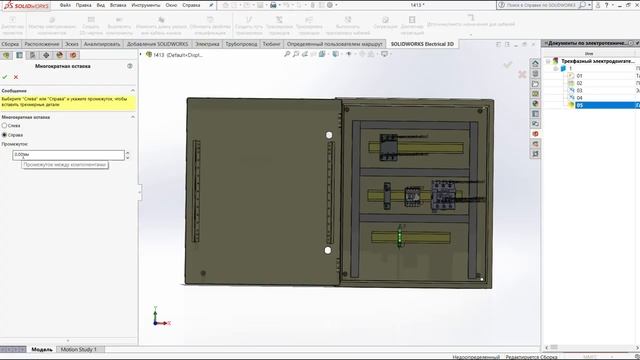
Task: Switch to Добавления SOLIDWORKS tab
Action: pos(158,44)
